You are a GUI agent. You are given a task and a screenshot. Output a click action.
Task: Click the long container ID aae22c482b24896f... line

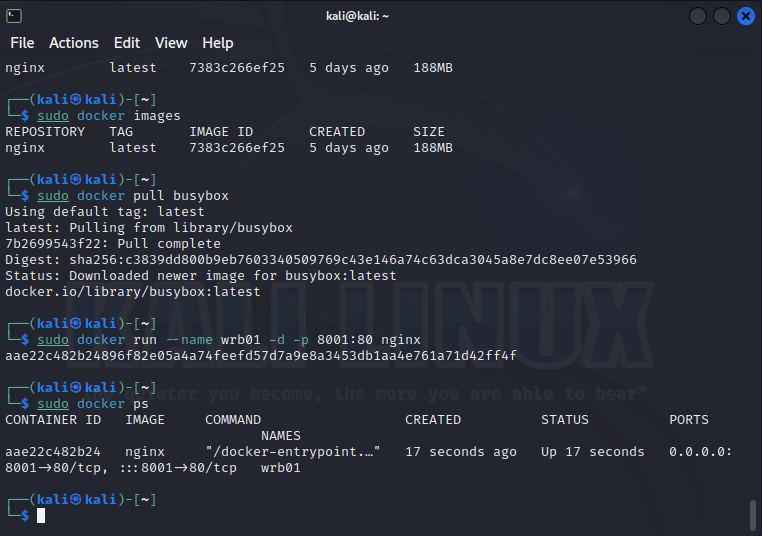[x=260, y=356]
